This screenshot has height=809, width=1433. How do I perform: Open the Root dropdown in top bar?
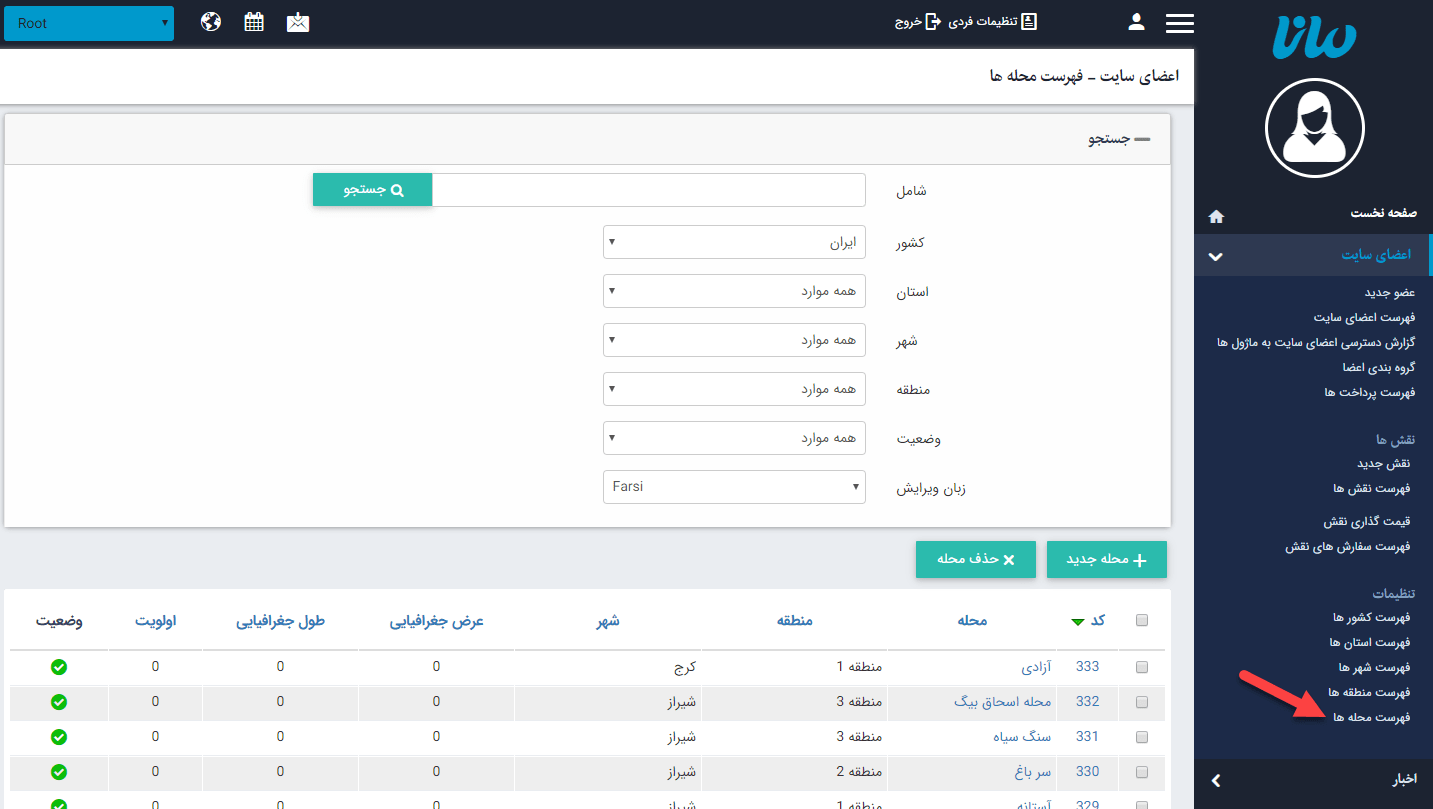[x=89, y=23]
